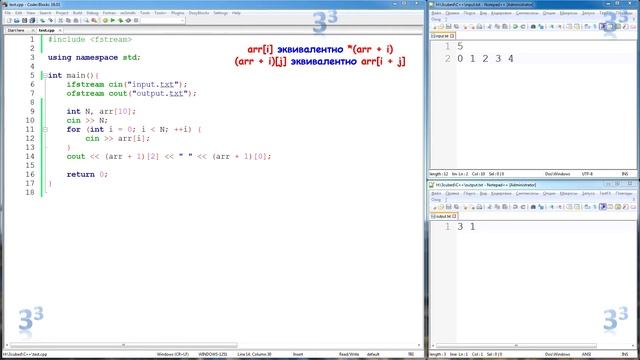
Task: Click New file icon in Code::Blocks toolbar
Action: coord(9,20)
